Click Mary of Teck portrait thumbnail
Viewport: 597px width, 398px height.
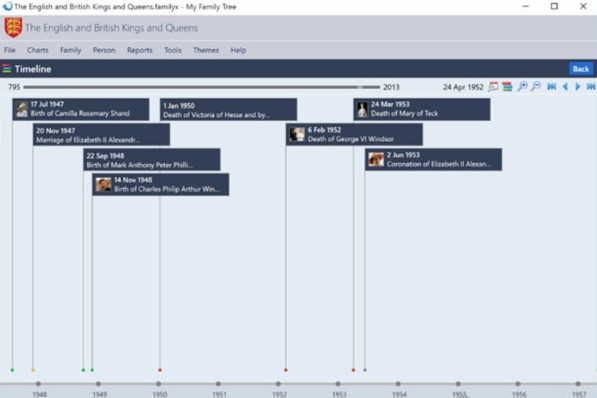tap(362, 110)
